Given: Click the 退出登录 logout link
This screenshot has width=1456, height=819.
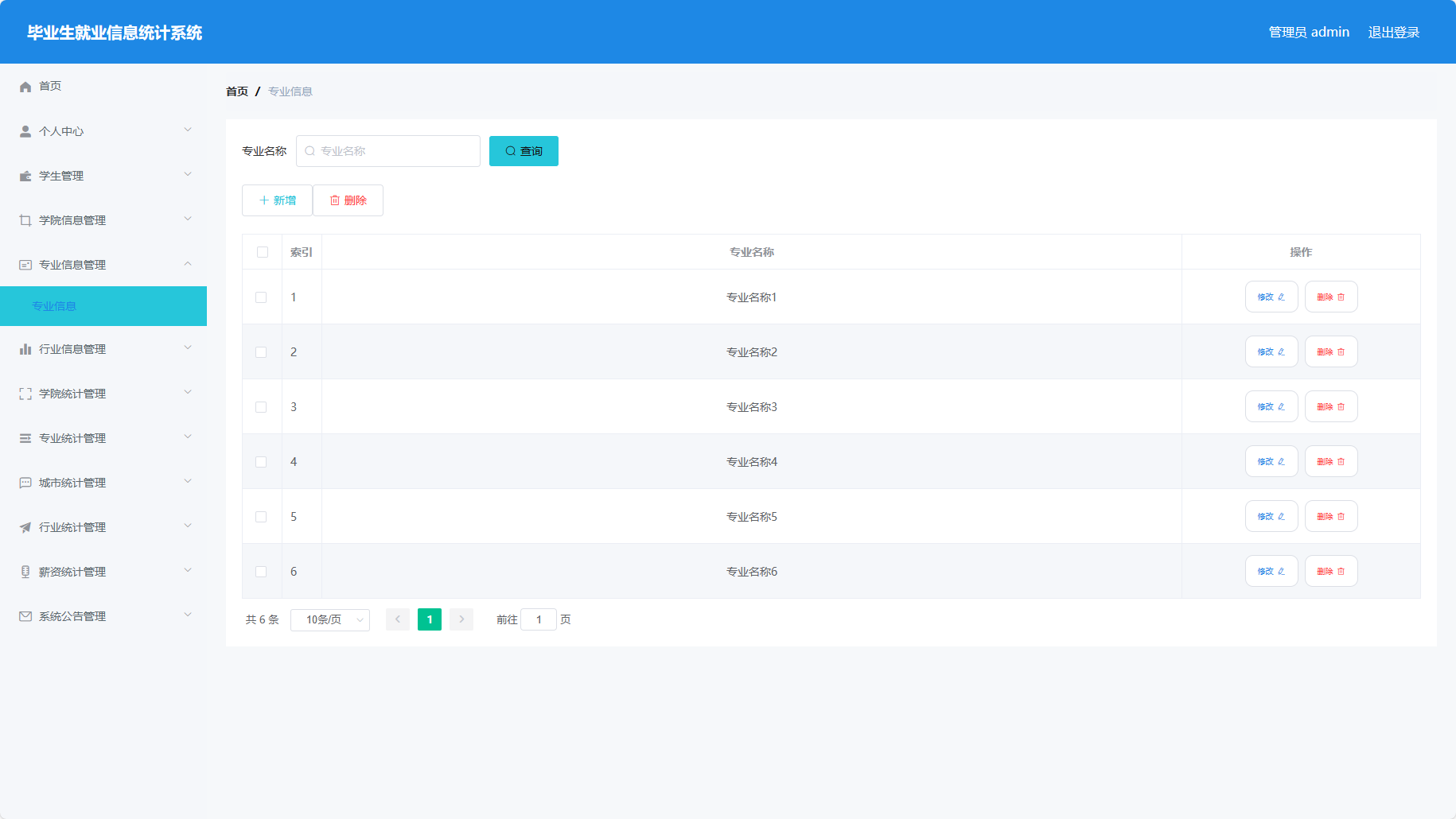Looking at the screenshot, I should tap(1394, 33).
